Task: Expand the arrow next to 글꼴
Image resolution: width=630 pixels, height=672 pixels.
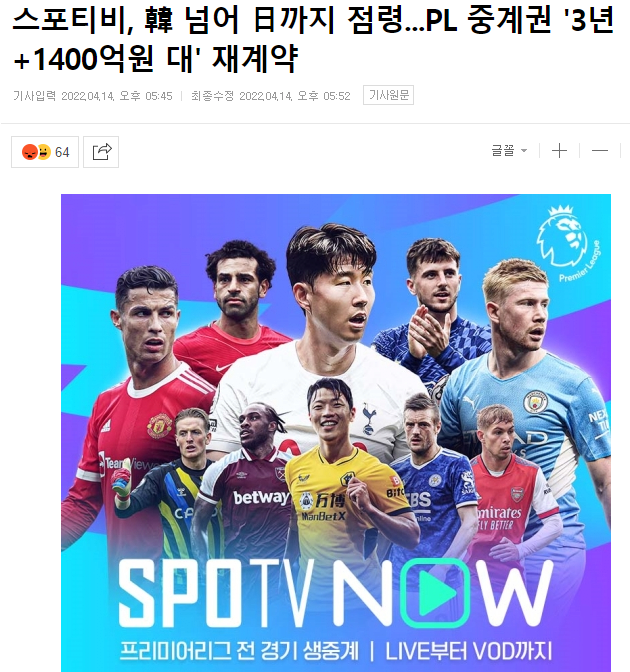Action: coord(524,151)
